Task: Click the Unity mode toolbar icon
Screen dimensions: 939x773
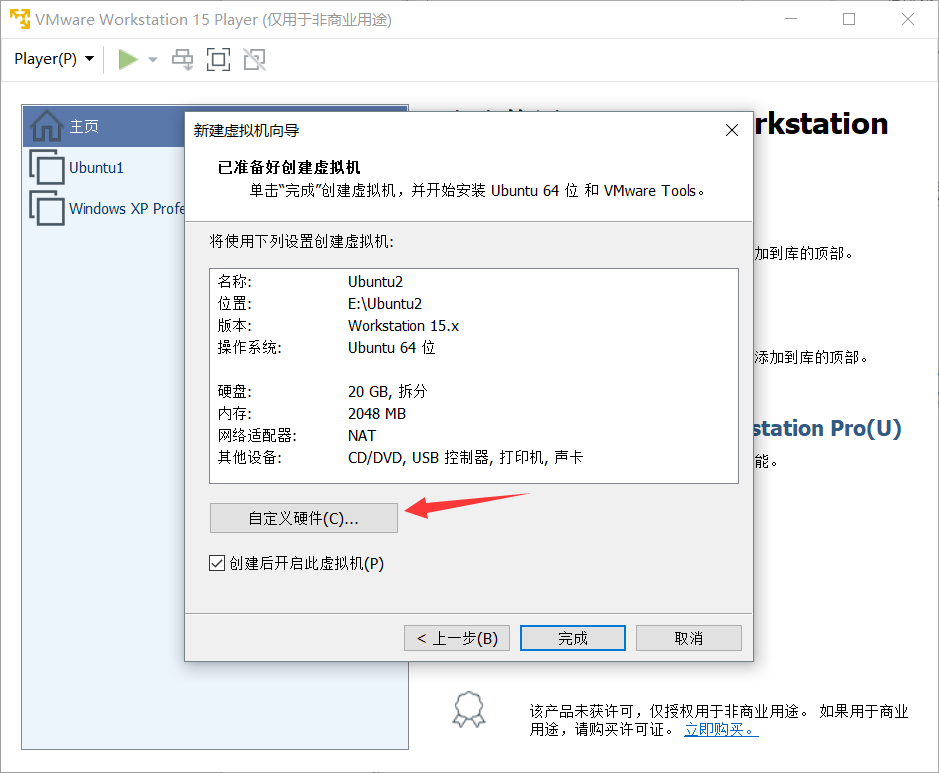Action: pos(255,59)
